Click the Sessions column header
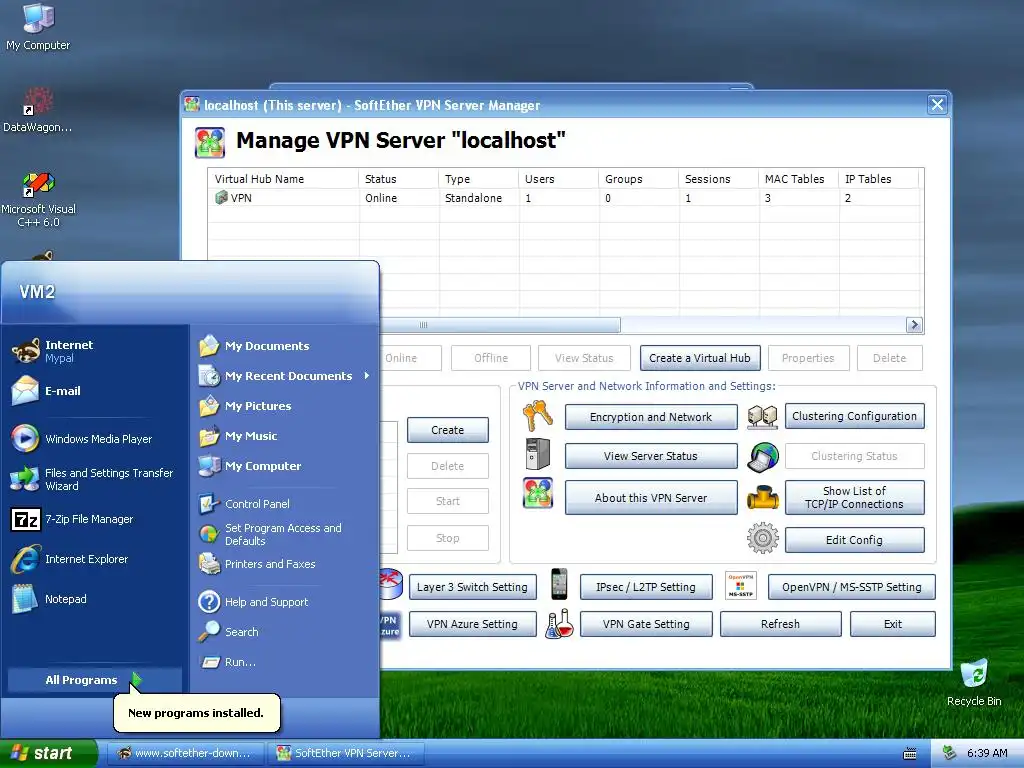Image resolution: width=1024 pixels, height=768 pixels. [x=718, y=179]
